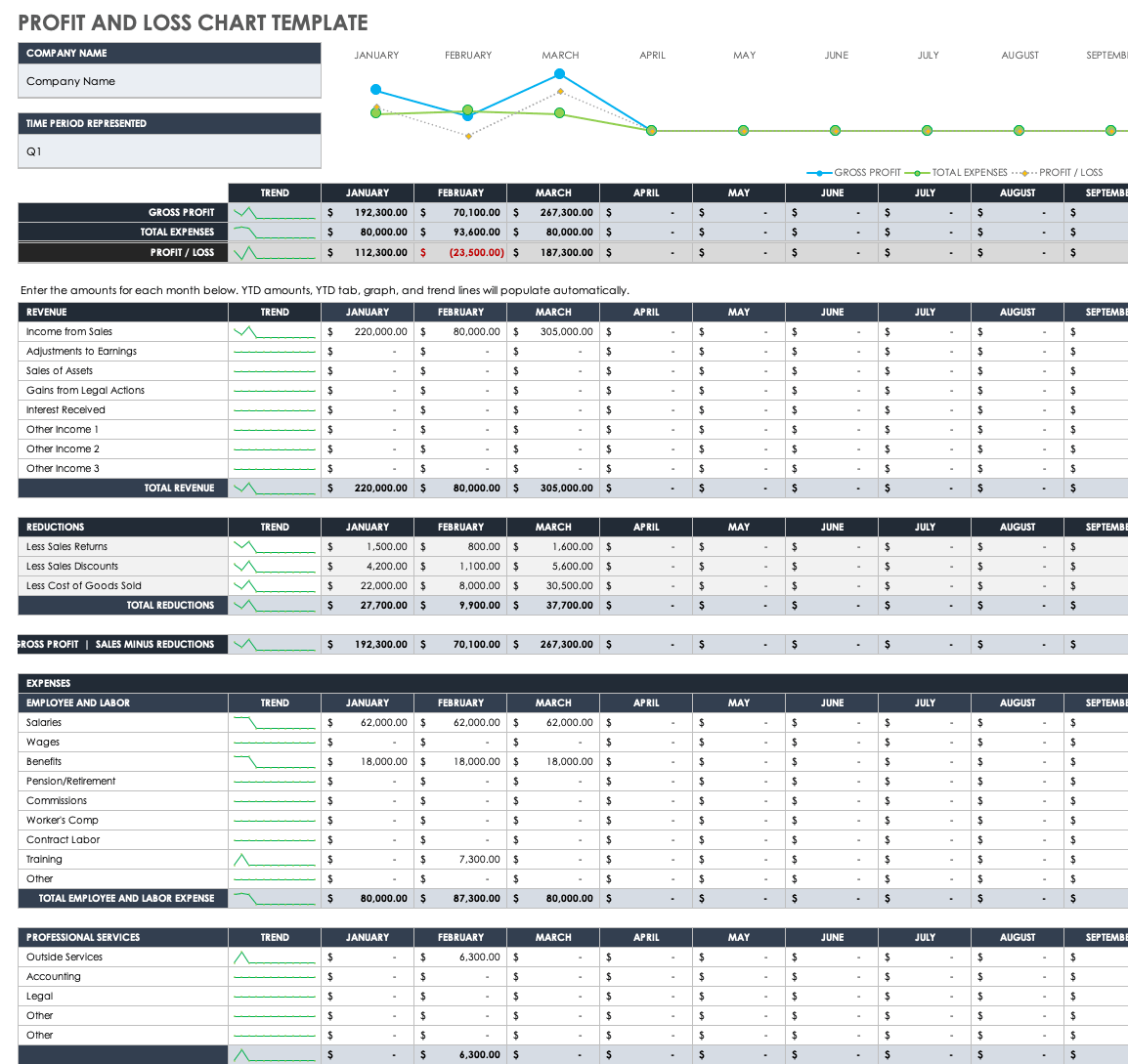The image size is (1128, 1064).
Task: Click the EXPENSES section header bar
Action: click(x=572, y=683)
